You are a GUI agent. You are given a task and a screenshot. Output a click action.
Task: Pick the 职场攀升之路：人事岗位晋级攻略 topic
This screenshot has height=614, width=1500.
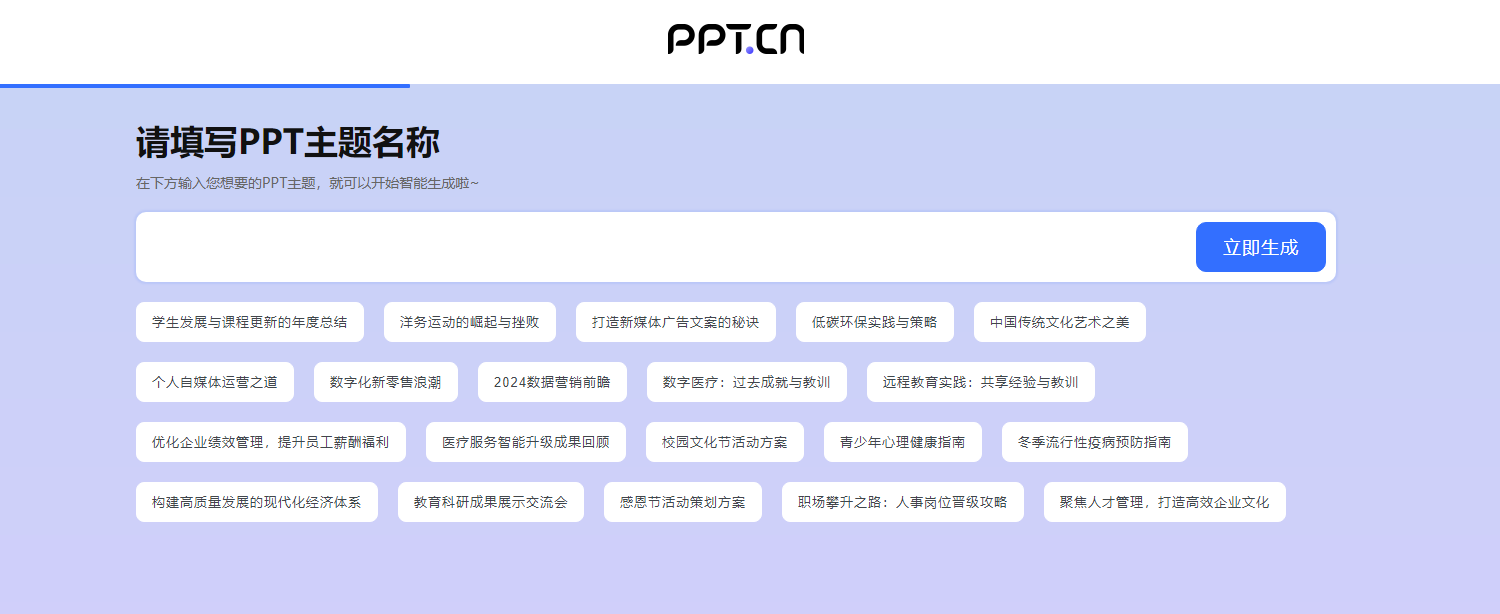point(903,502)
